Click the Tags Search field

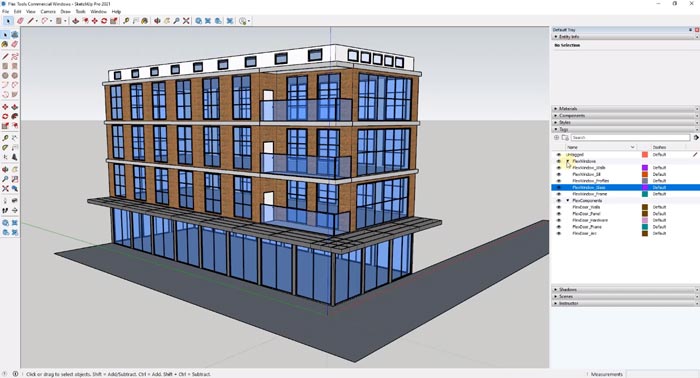(630, 138)
